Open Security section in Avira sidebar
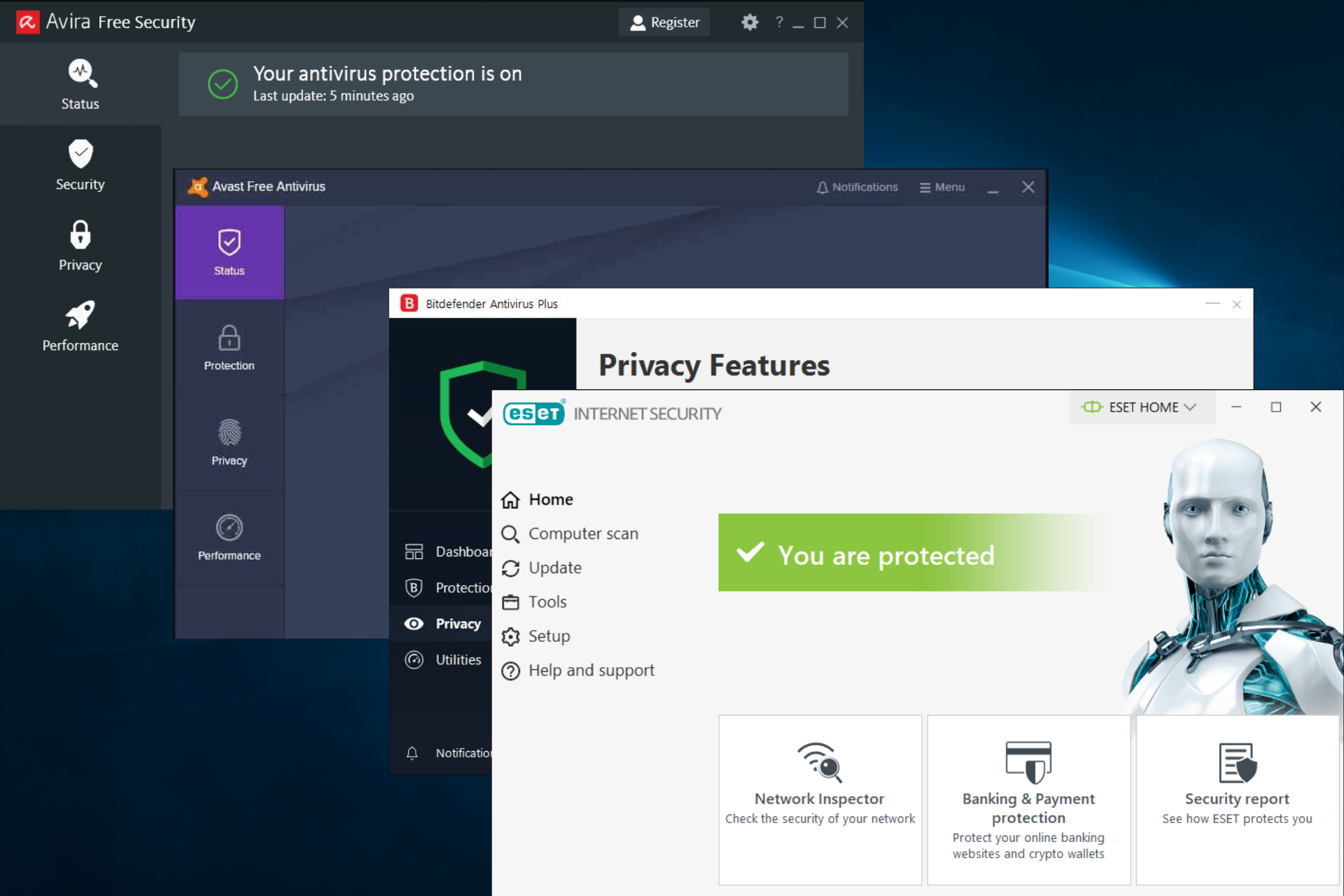This screenshot has height=896, width=1344. (x=80, y=165)
